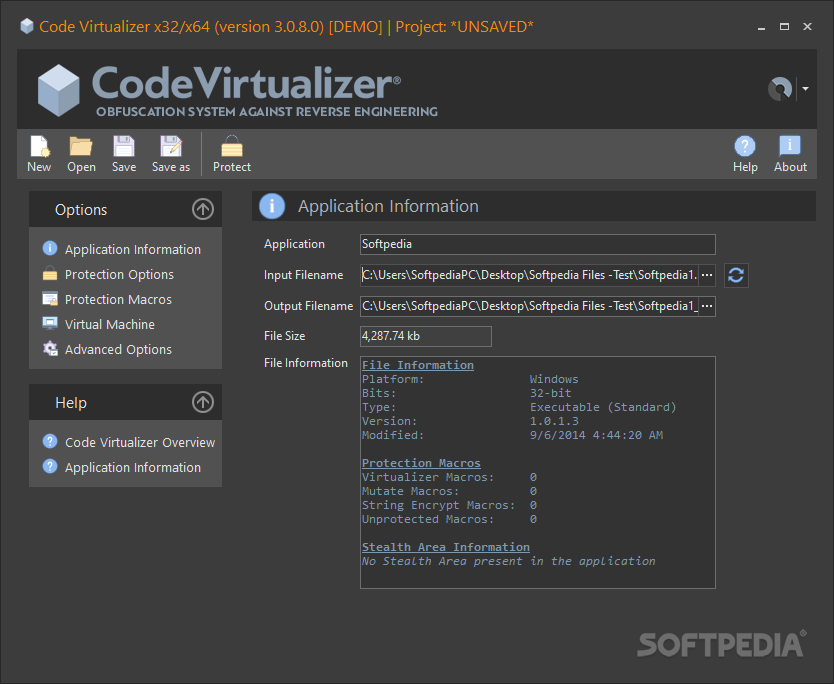Select the version value '1.0.1.3'
Viewport: 834px width, 684px height.
(554, 421)
